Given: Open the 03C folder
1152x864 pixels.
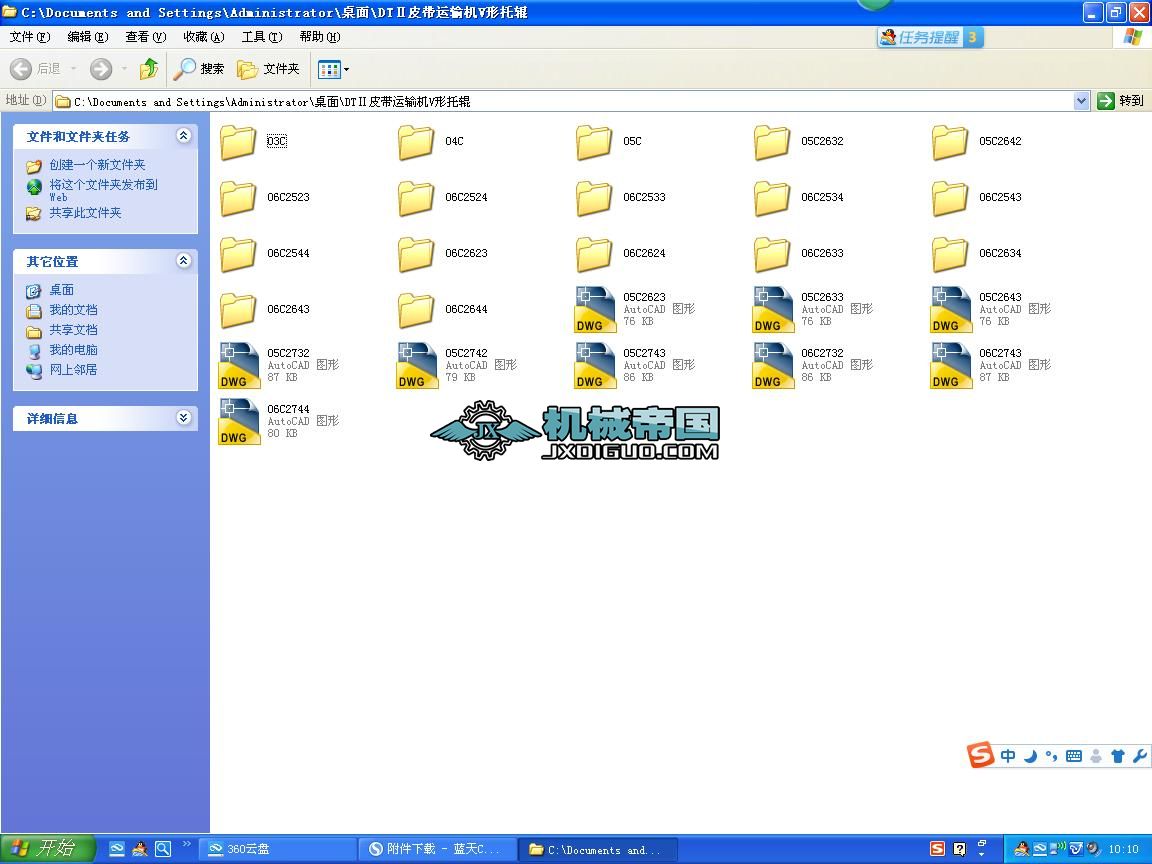Looking at the screenshot, I should (238, 142).
